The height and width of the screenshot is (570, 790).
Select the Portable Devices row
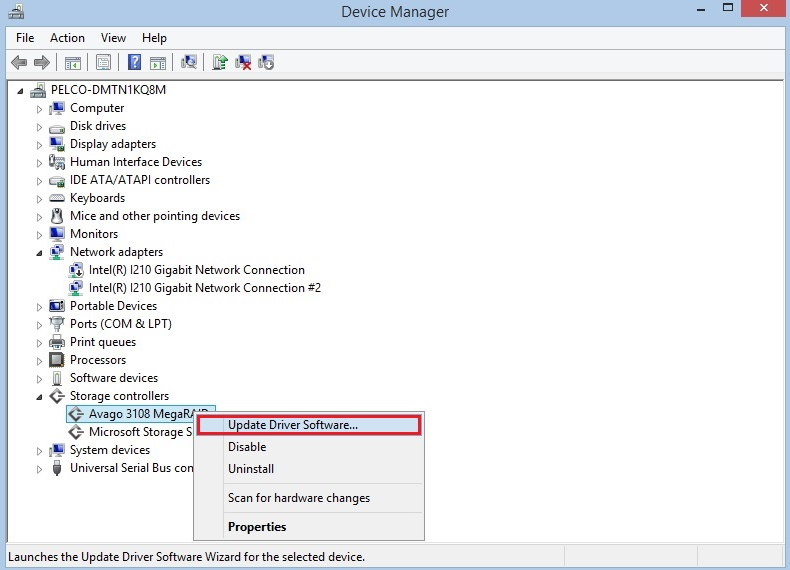(113, 306)
